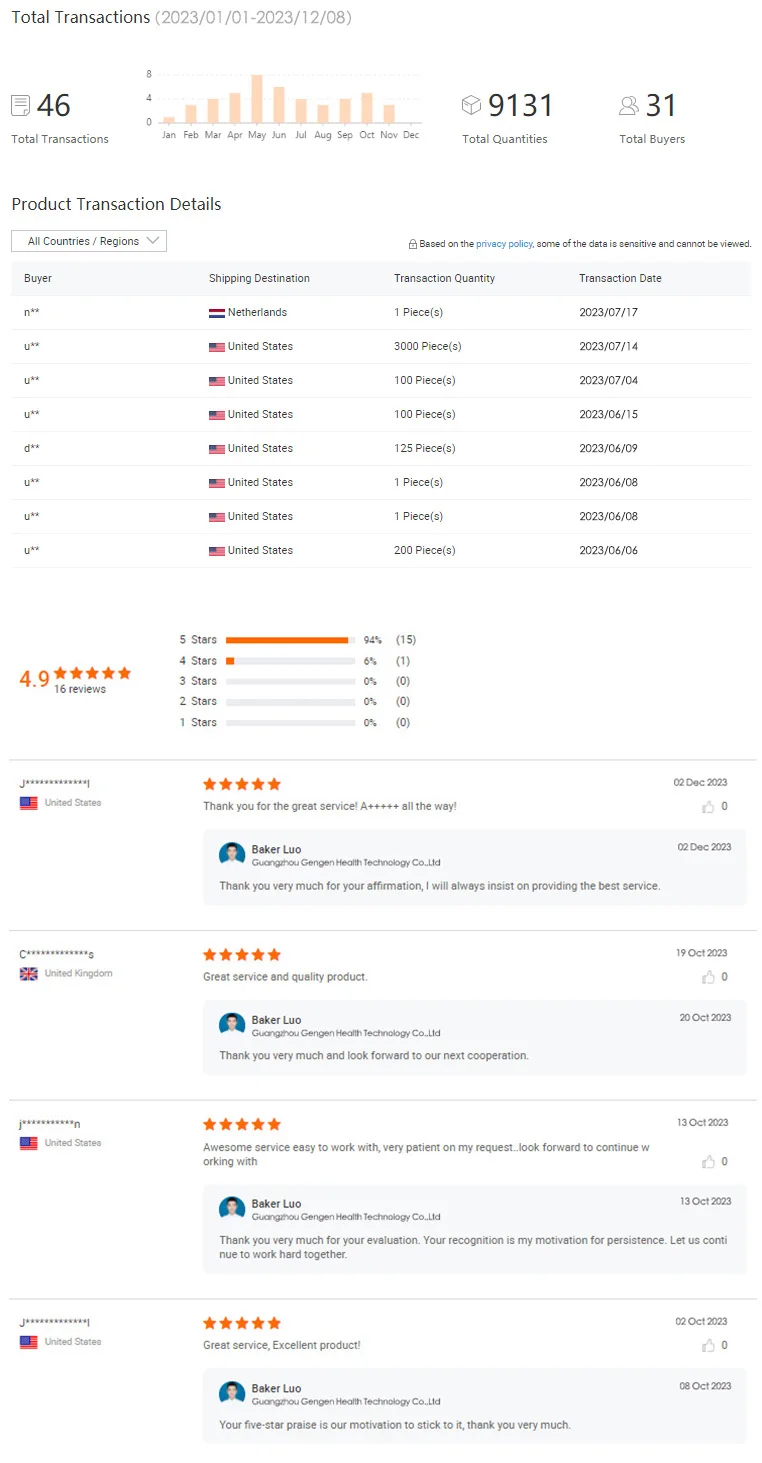Click the United Kingdom flag in reviews
The height and width of the screenshot is (1463, 762).
pyautogui.click(x=29, y=973)
